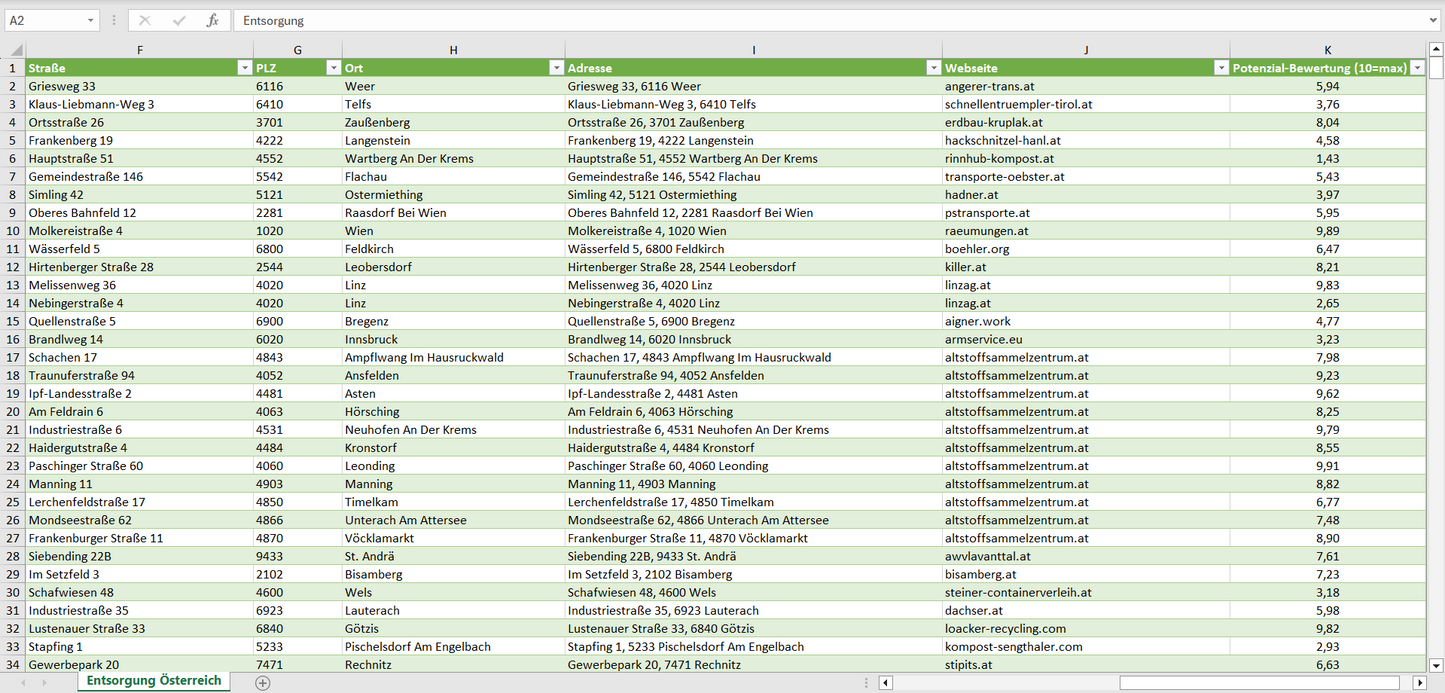Click into the formula bar text field
Screen dimensions: 1445x693
point(830,20)
